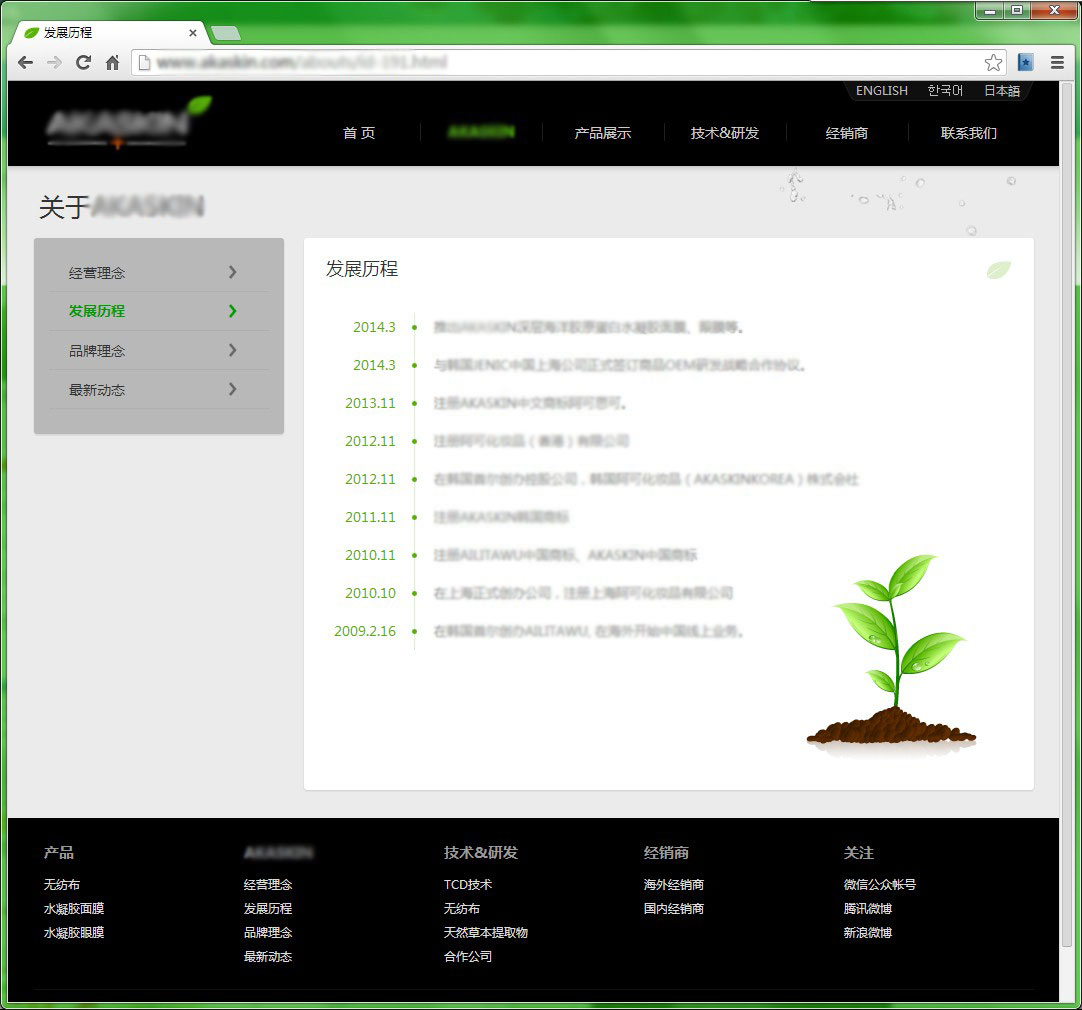Open the blurred green item in main navigation
The width and height of the screenshot is (1082, 1010).
481,132
